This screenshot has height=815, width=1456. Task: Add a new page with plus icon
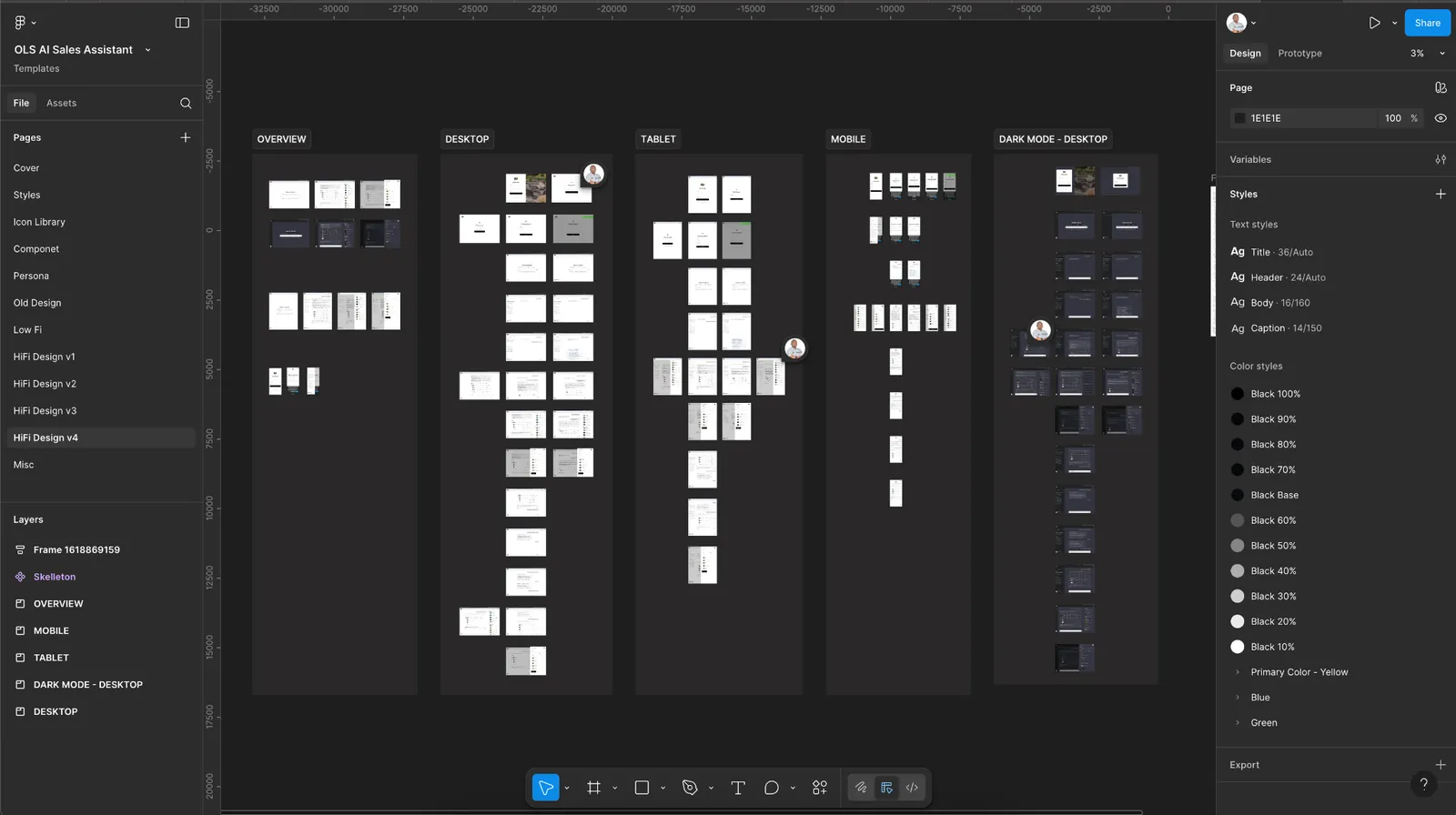[x=186, y=137]
